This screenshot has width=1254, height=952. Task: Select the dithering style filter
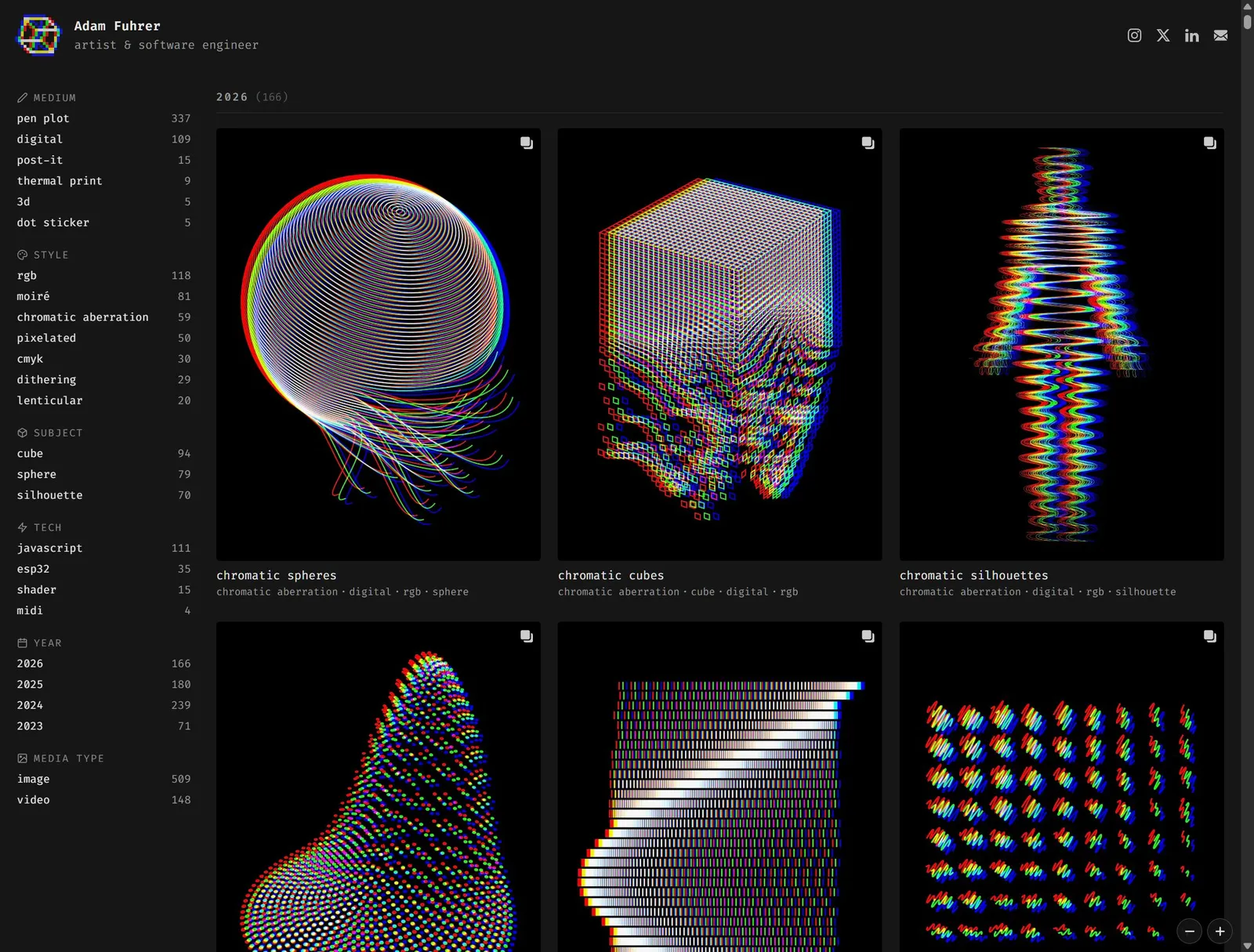coord(103,379)
